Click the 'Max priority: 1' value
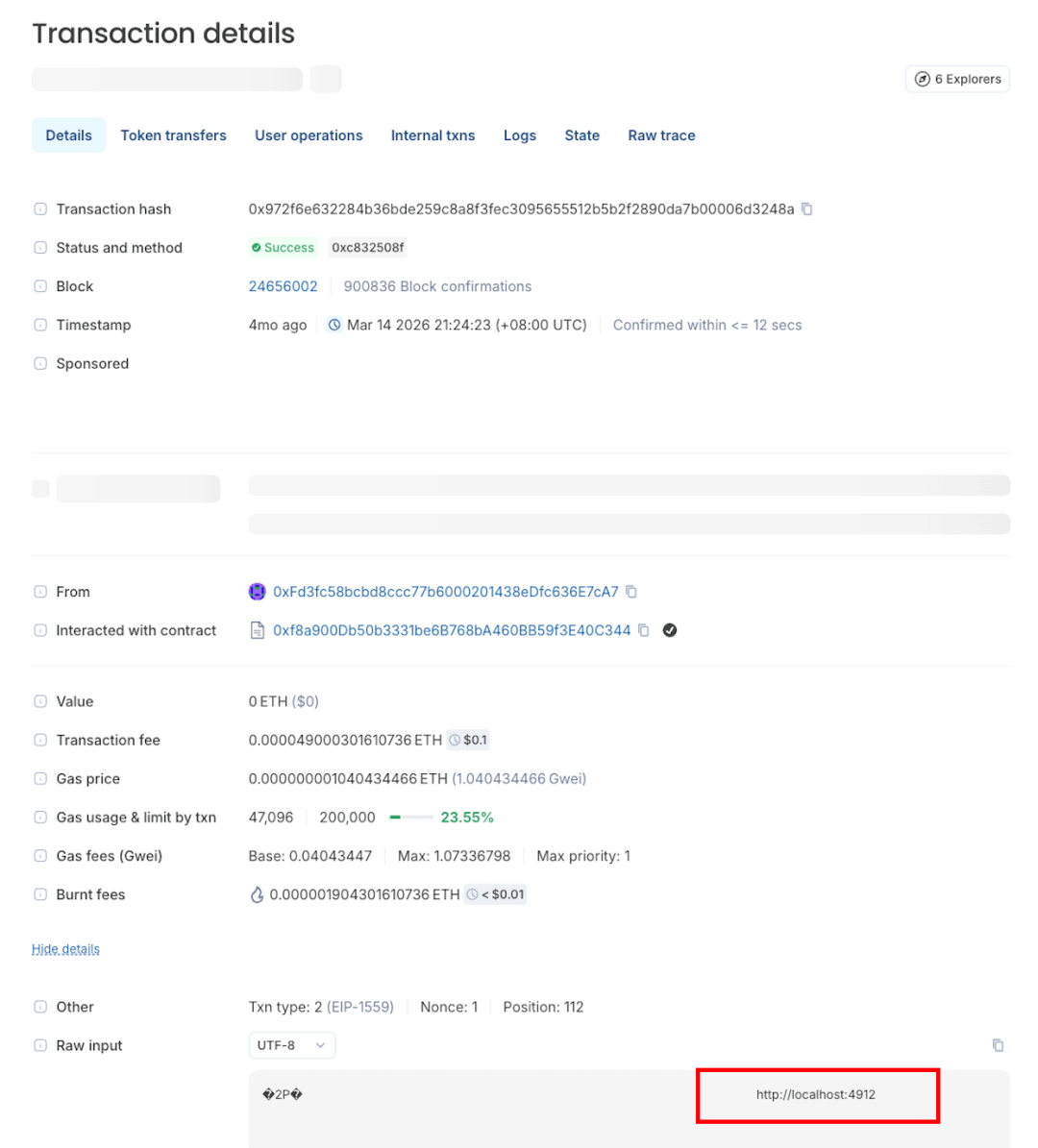Screen dimensions: 1038x1148 583,856
